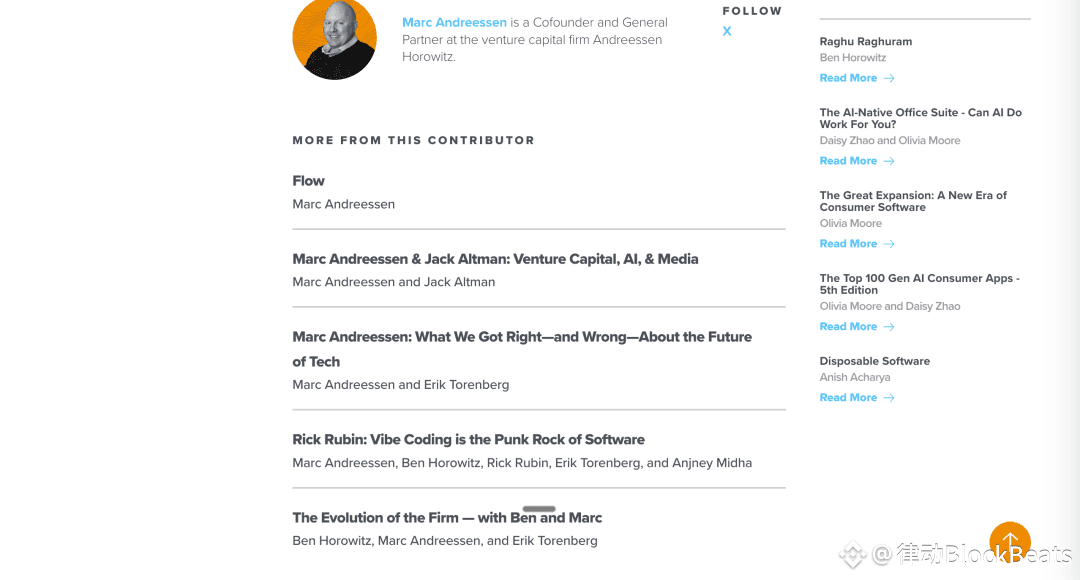
Task: Open the Disposable Software sidebar headline
Action: pyautogui.click(x=874, y=361)
